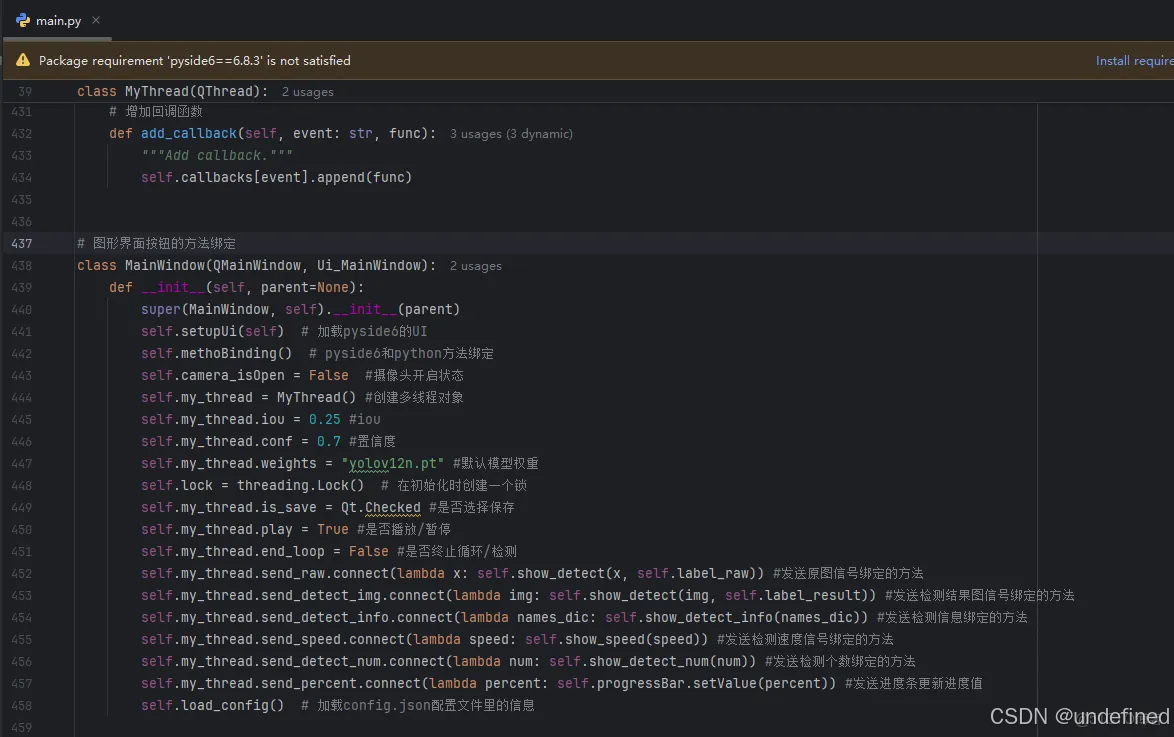
Task: Click the sticky header 'class MyThread(QThread):'
Action: (x=172, y=91)
